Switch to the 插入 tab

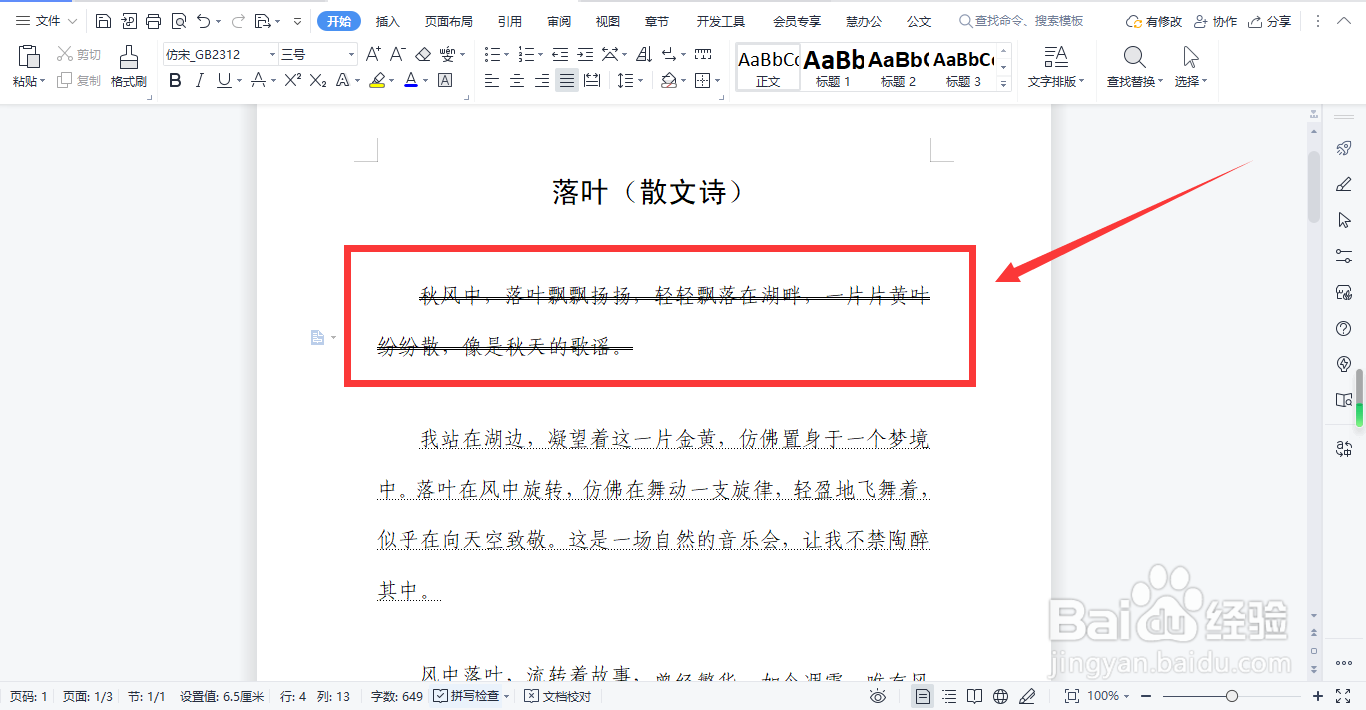click(388, 21)
